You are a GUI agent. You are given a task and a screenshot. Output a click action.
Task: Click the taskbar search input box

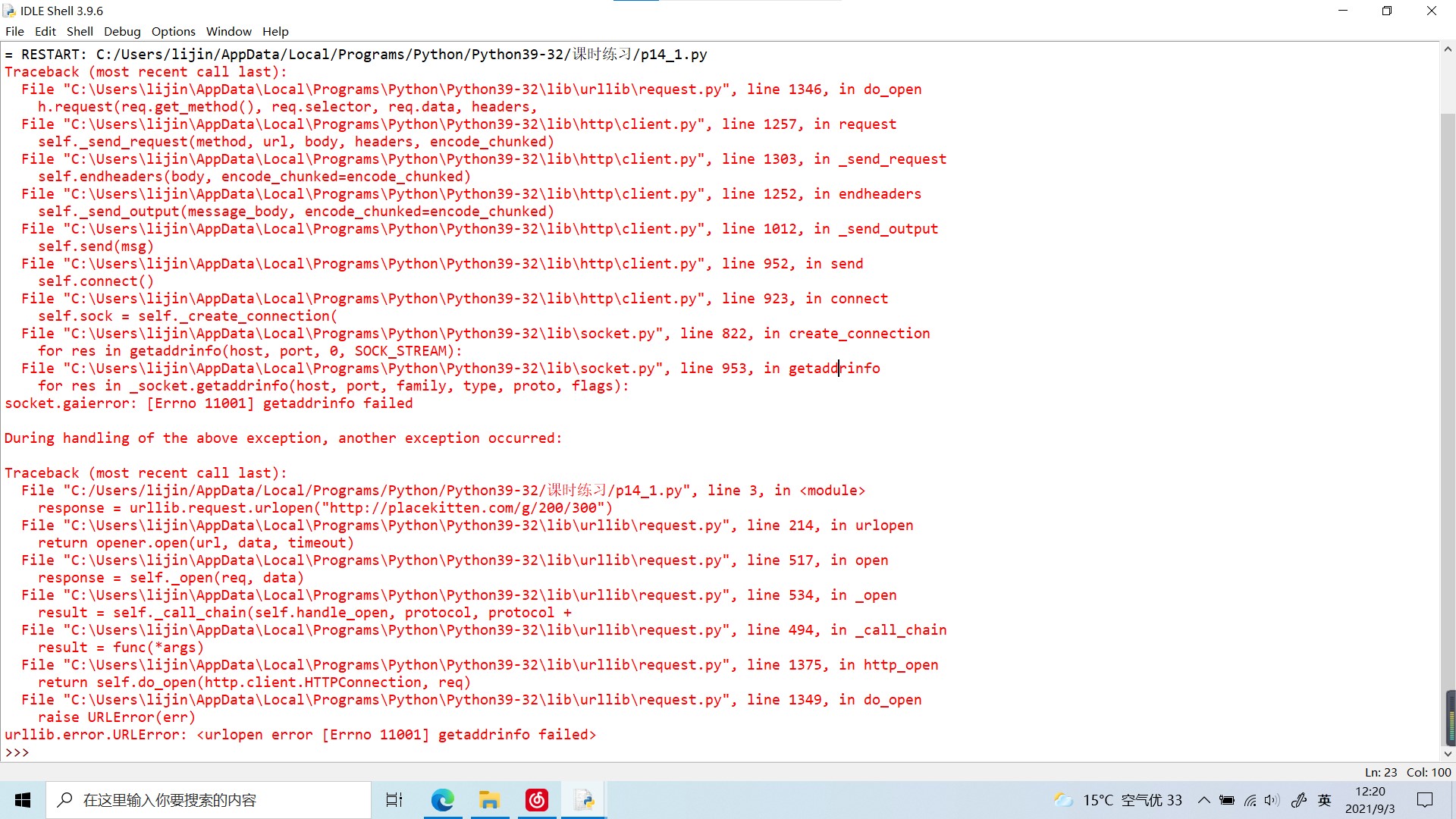(209, 800)
